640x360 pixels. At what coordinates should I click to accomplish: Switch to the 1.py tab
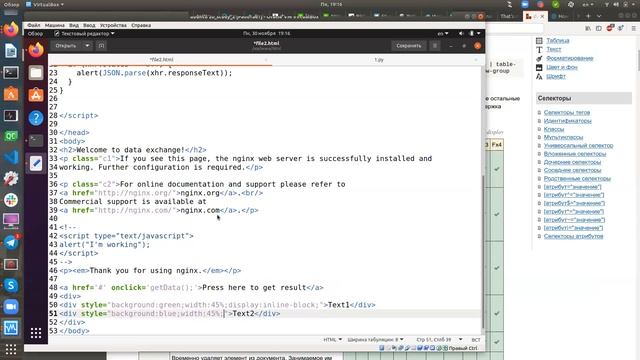379,60
